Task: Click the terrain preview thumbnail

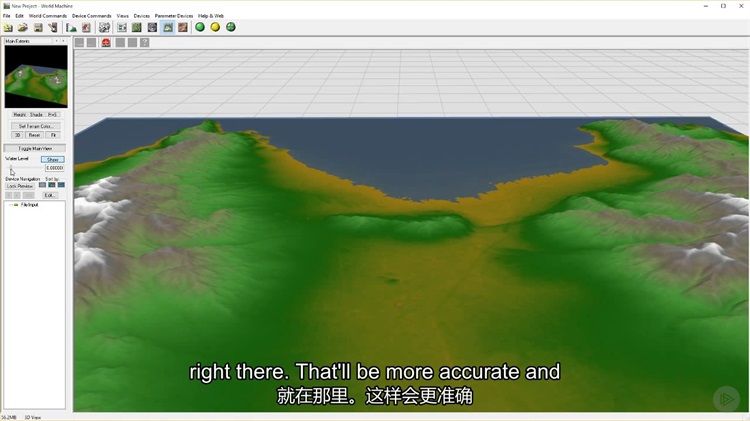Action: pos(36,77)
